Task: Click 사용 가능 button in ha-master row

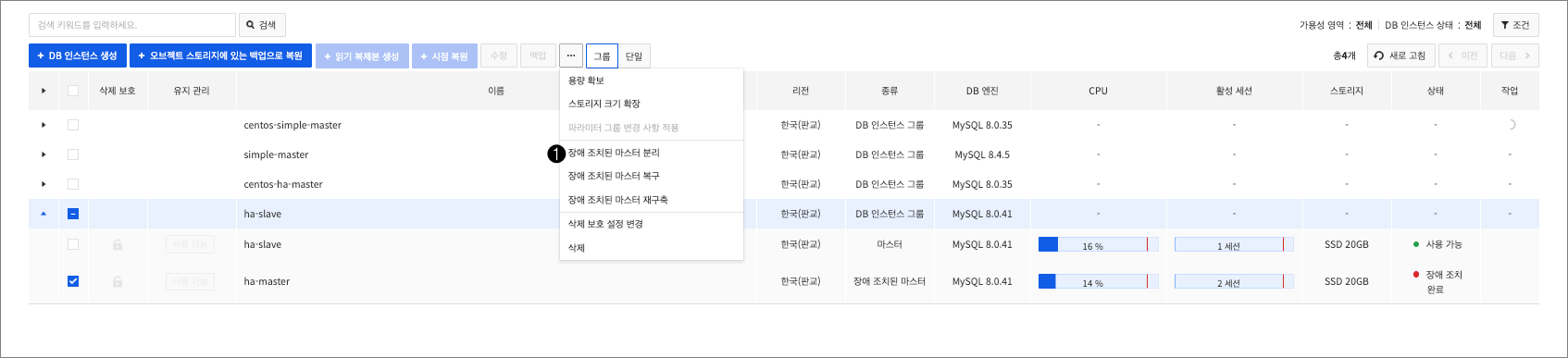Action: [x=190, y=281]
